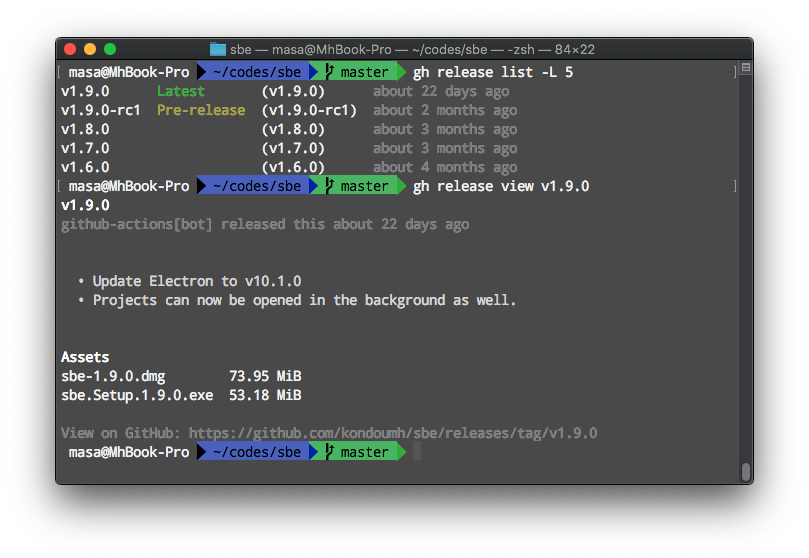The height and width of the screenshot is (558, 809).
Task: Click the '(v1.9.0-rc1)' tag name in parentheses
Action: click(x=309, y=110)
